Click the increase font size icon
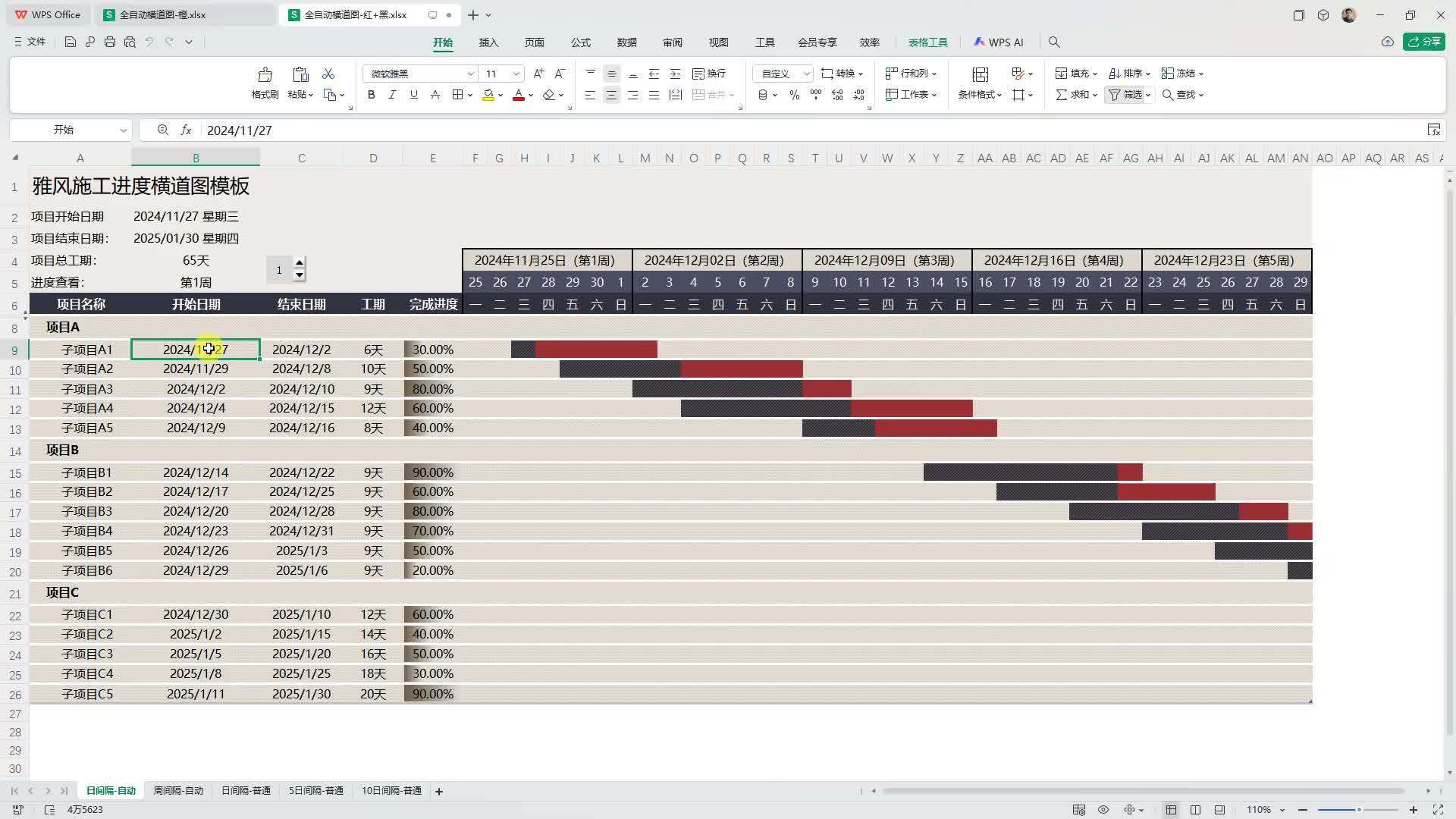This screenshot has width=1456, height=819. (538, 74)
